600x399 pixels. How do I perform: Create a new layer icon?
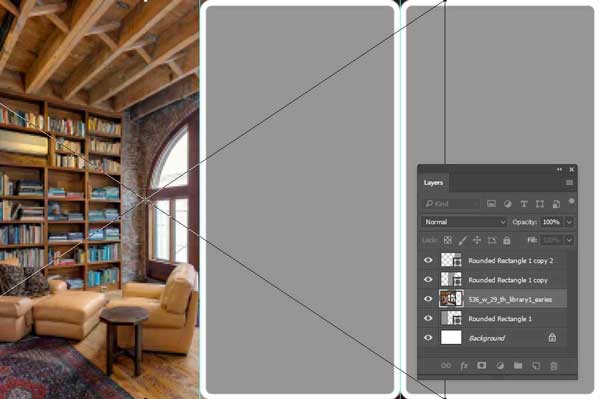536,366
